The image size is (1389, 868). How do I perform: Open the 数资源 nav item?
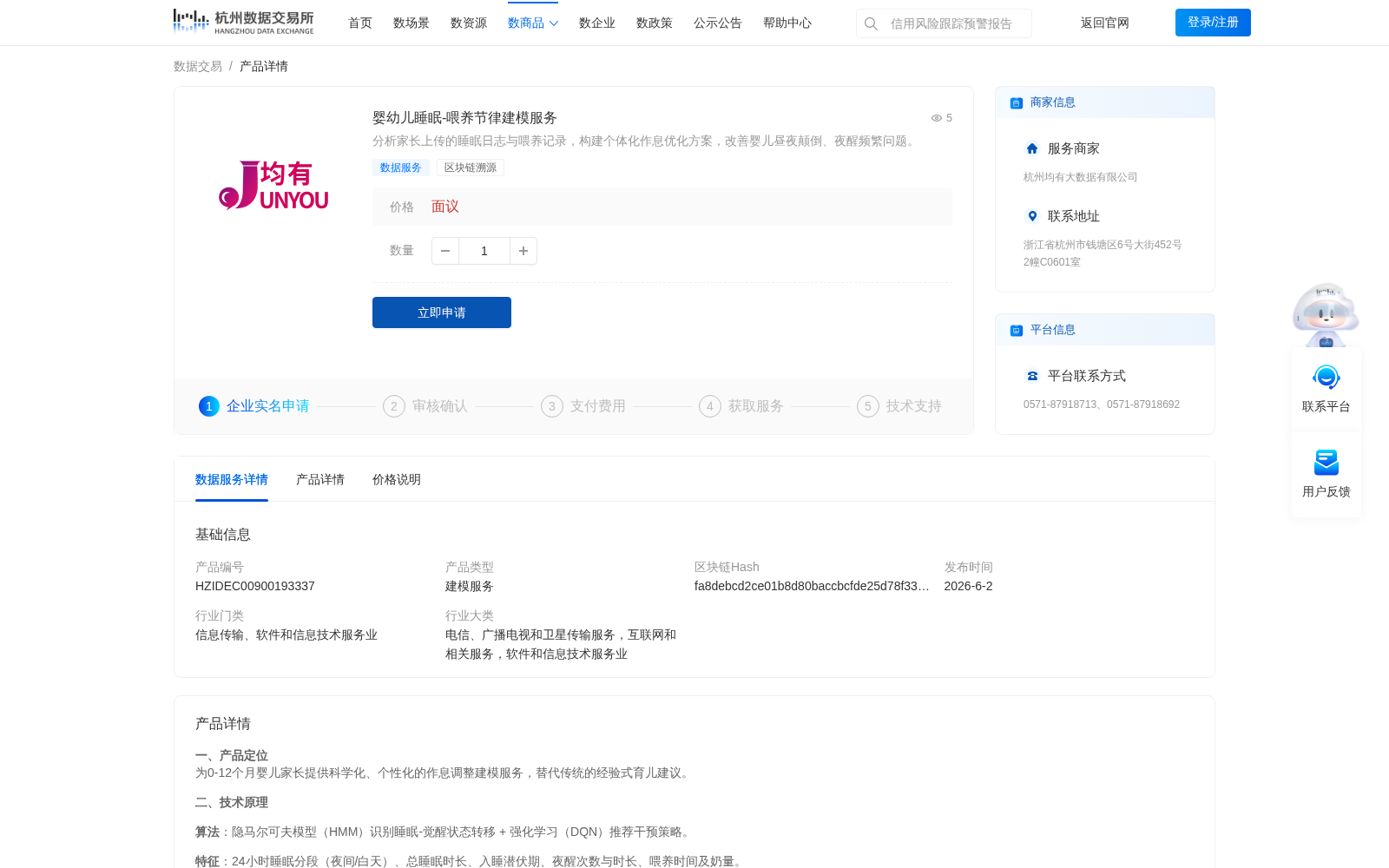click(x=469, y=23)
